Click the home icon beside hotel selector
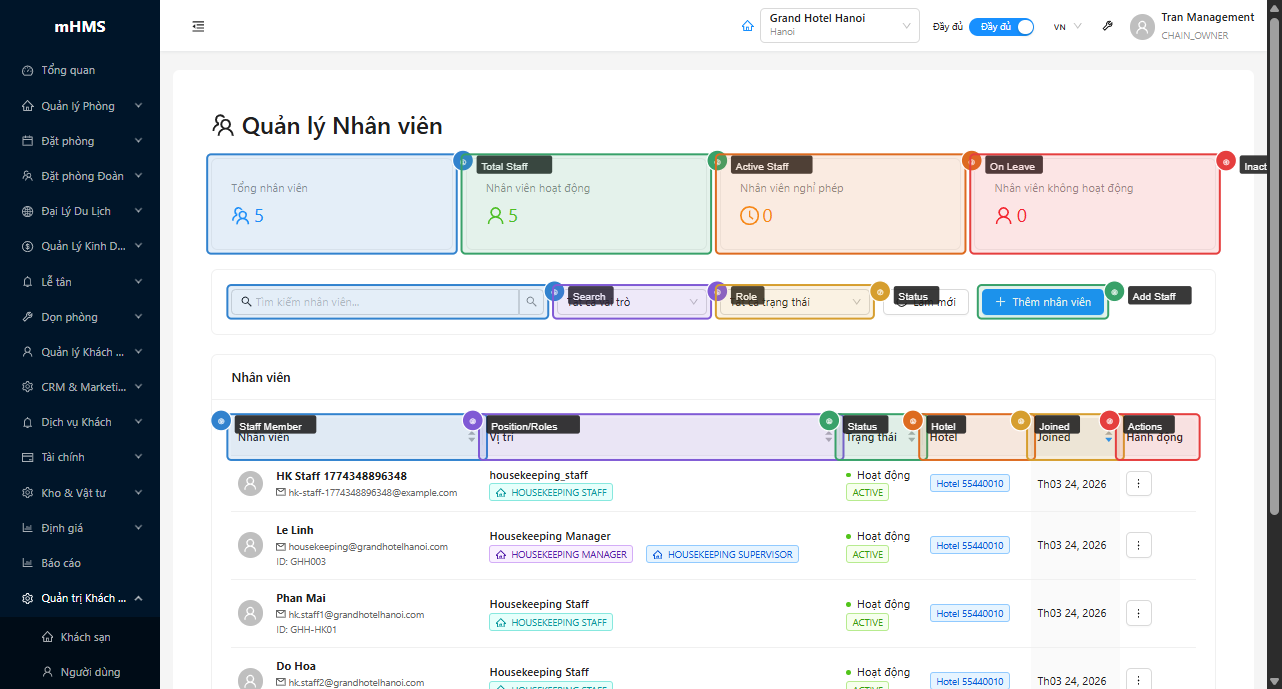 (x=747, y=26)
